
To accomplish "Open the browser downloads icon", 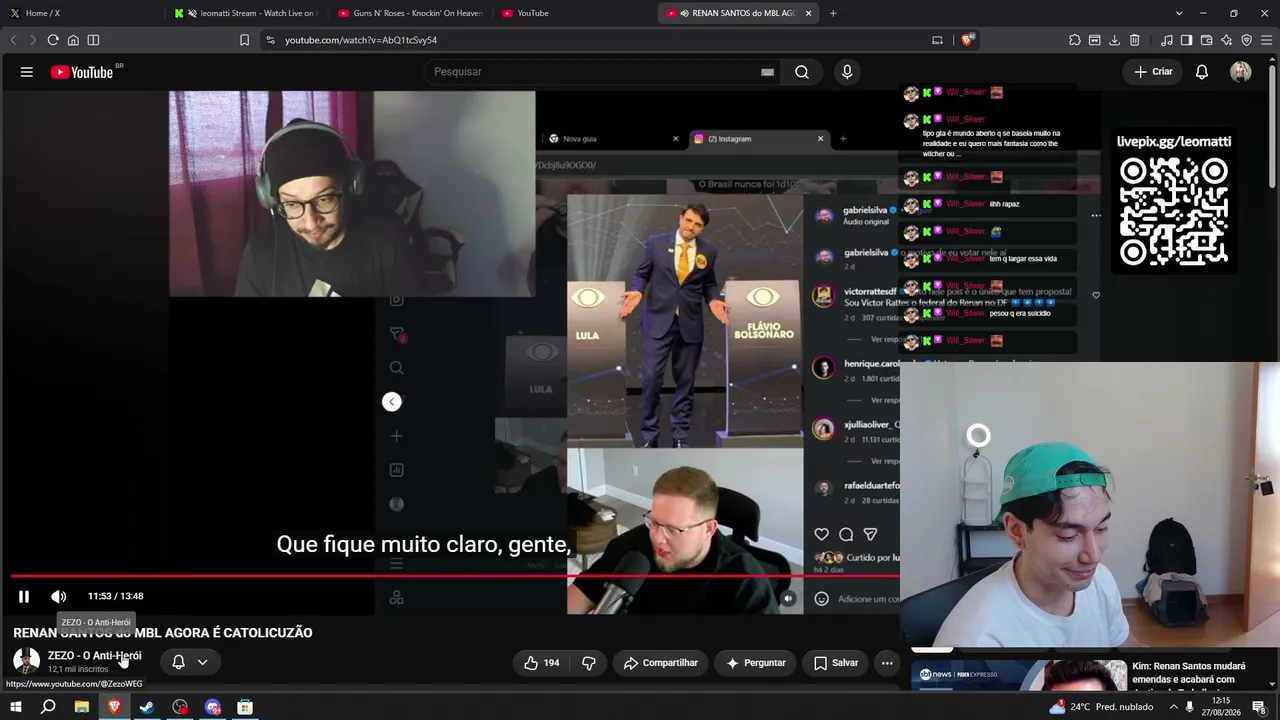I will 1114,40.
